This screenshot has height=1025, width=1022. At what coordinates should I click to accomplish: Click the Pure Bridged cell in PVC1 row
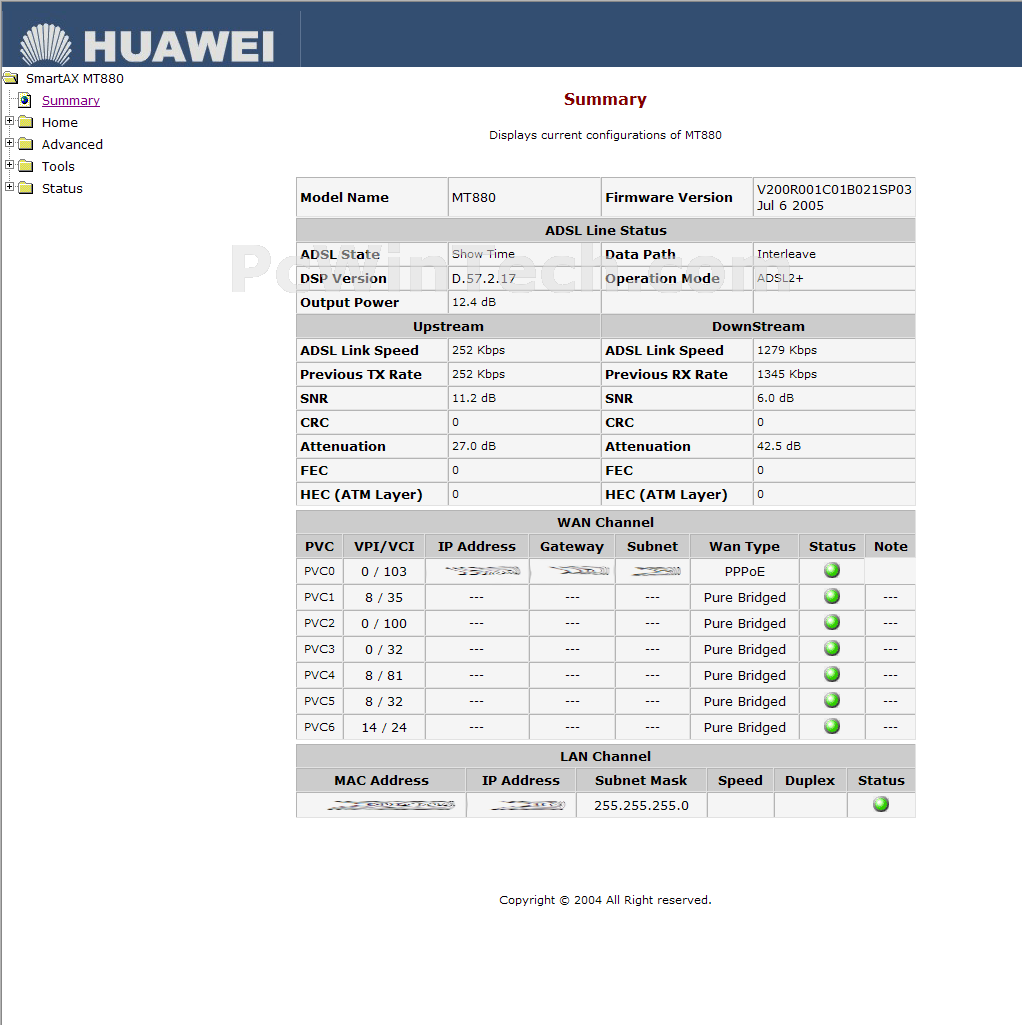coord(744,597)
